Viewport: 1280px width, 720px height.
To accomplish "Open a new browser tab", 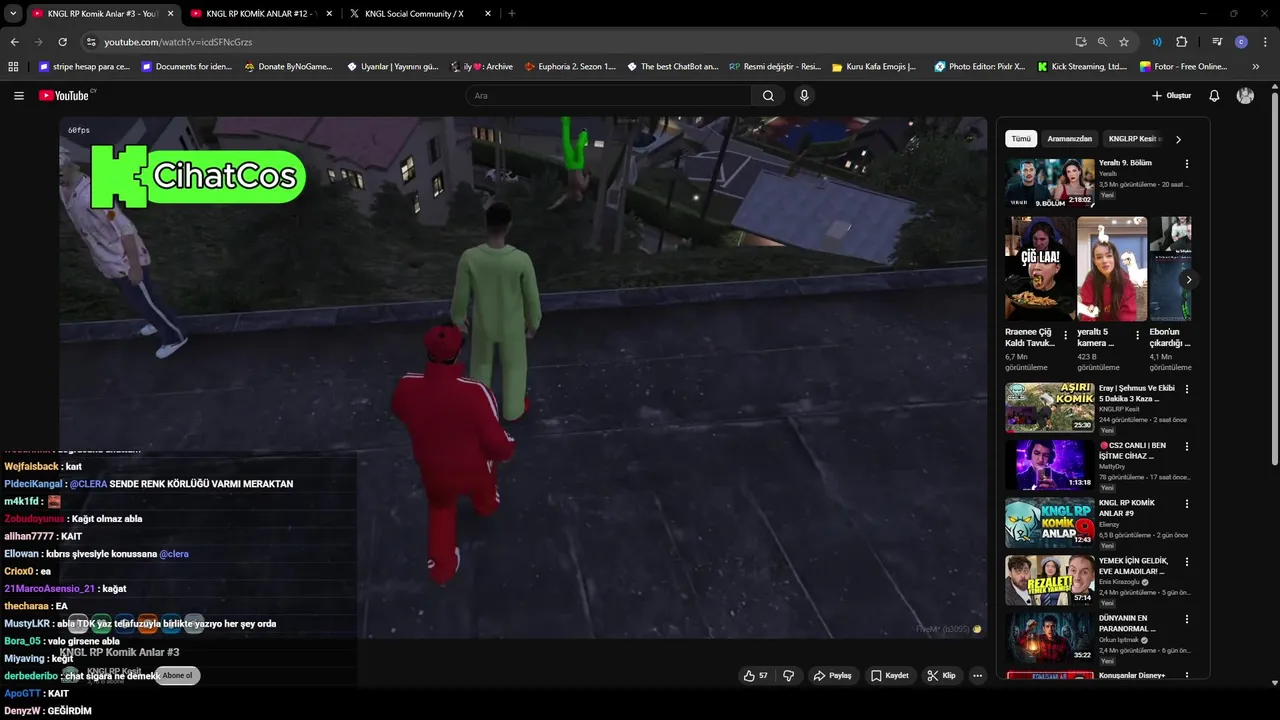I will 512,14.
